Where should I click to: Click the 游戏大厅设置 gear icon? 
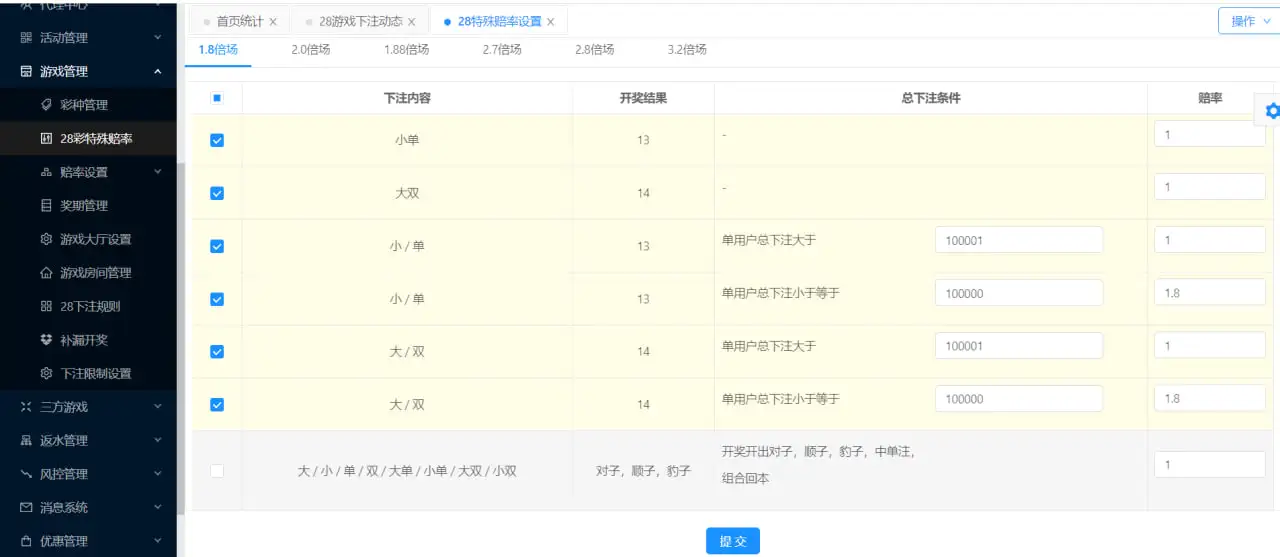click(46, 239)
